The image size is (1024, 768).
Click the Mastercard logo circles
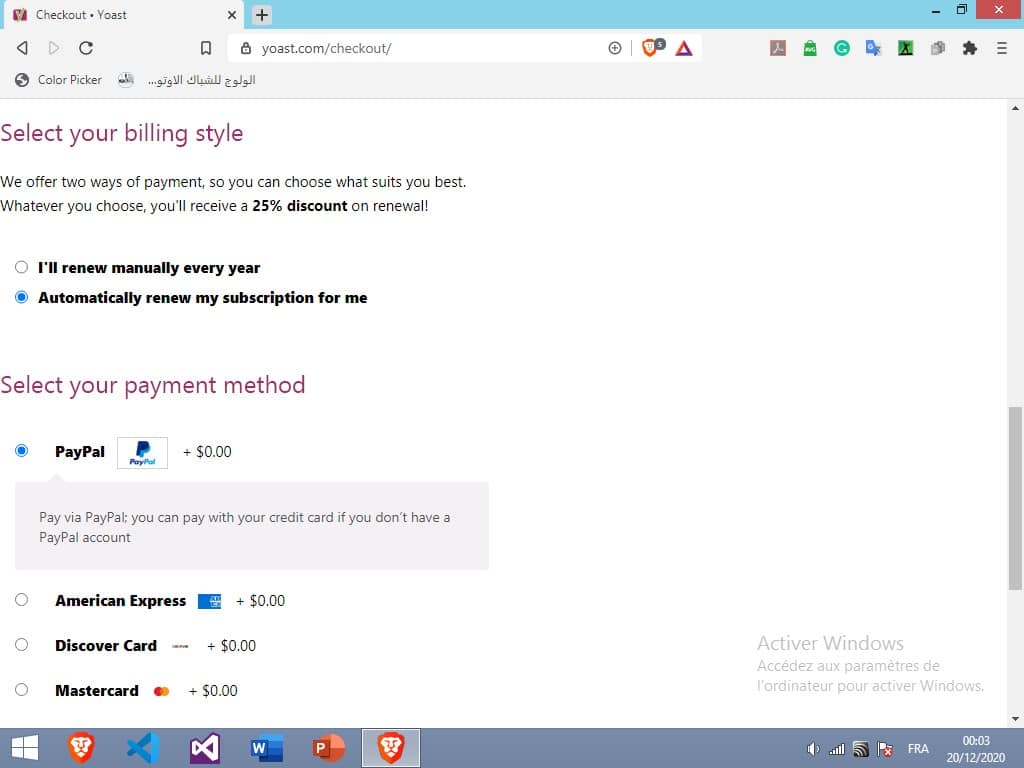tap(161, 691)
